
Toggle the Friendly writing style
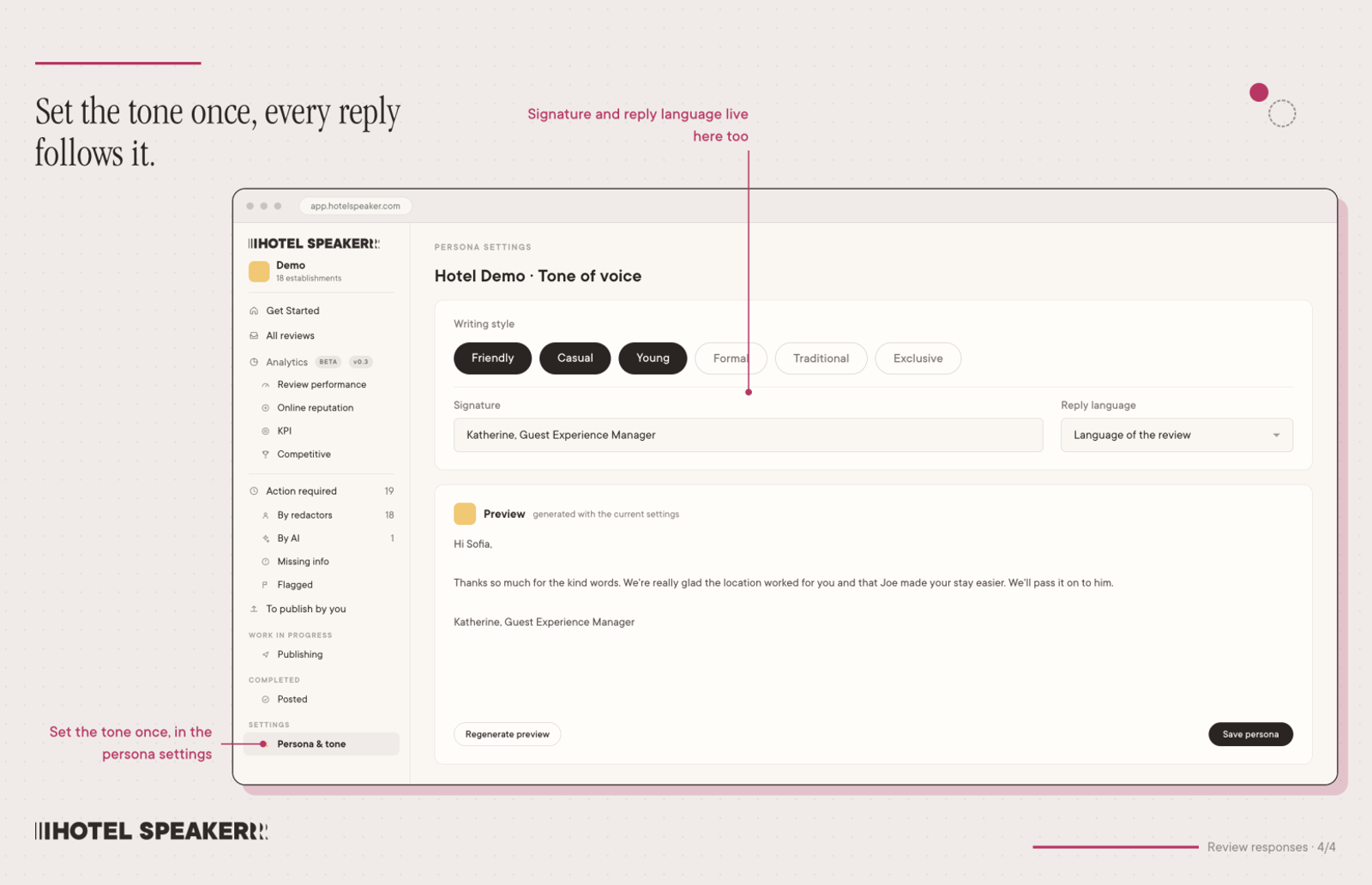click(492, 358)
